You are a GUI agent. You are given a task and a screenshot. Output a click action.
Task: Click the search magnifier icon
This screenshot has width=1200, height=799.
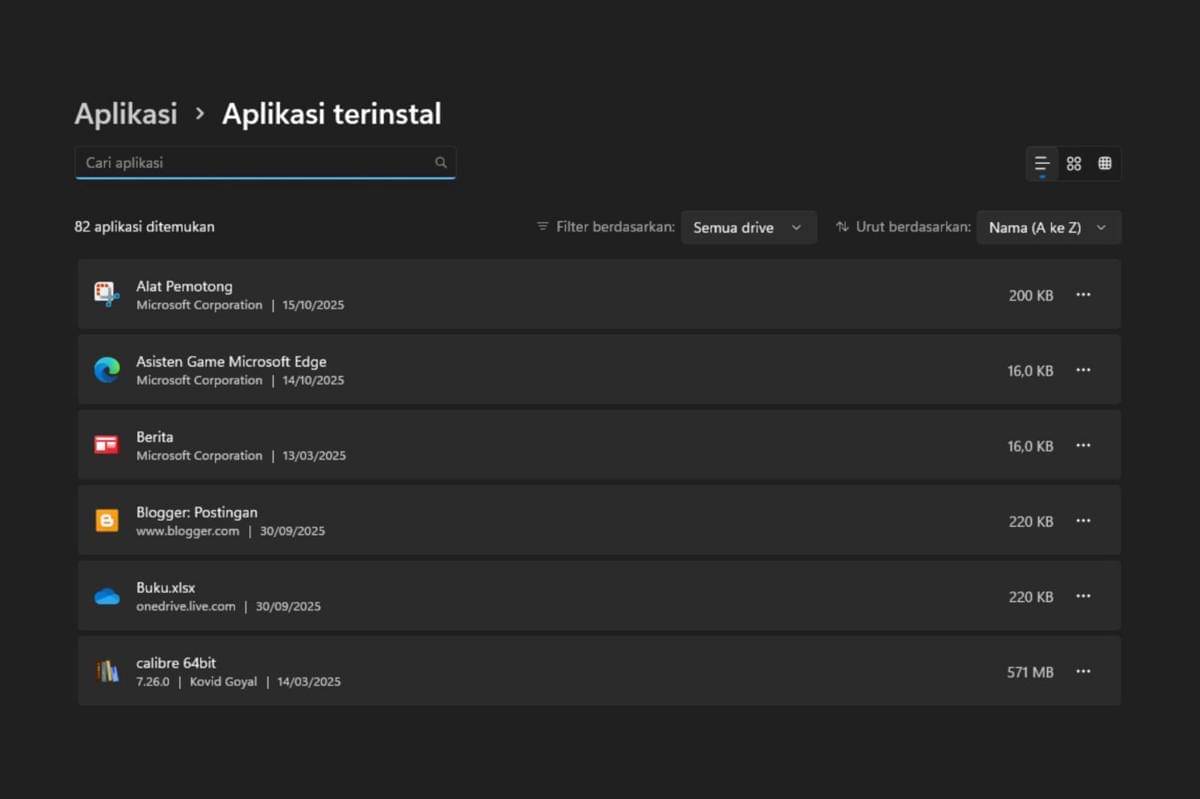441,162
